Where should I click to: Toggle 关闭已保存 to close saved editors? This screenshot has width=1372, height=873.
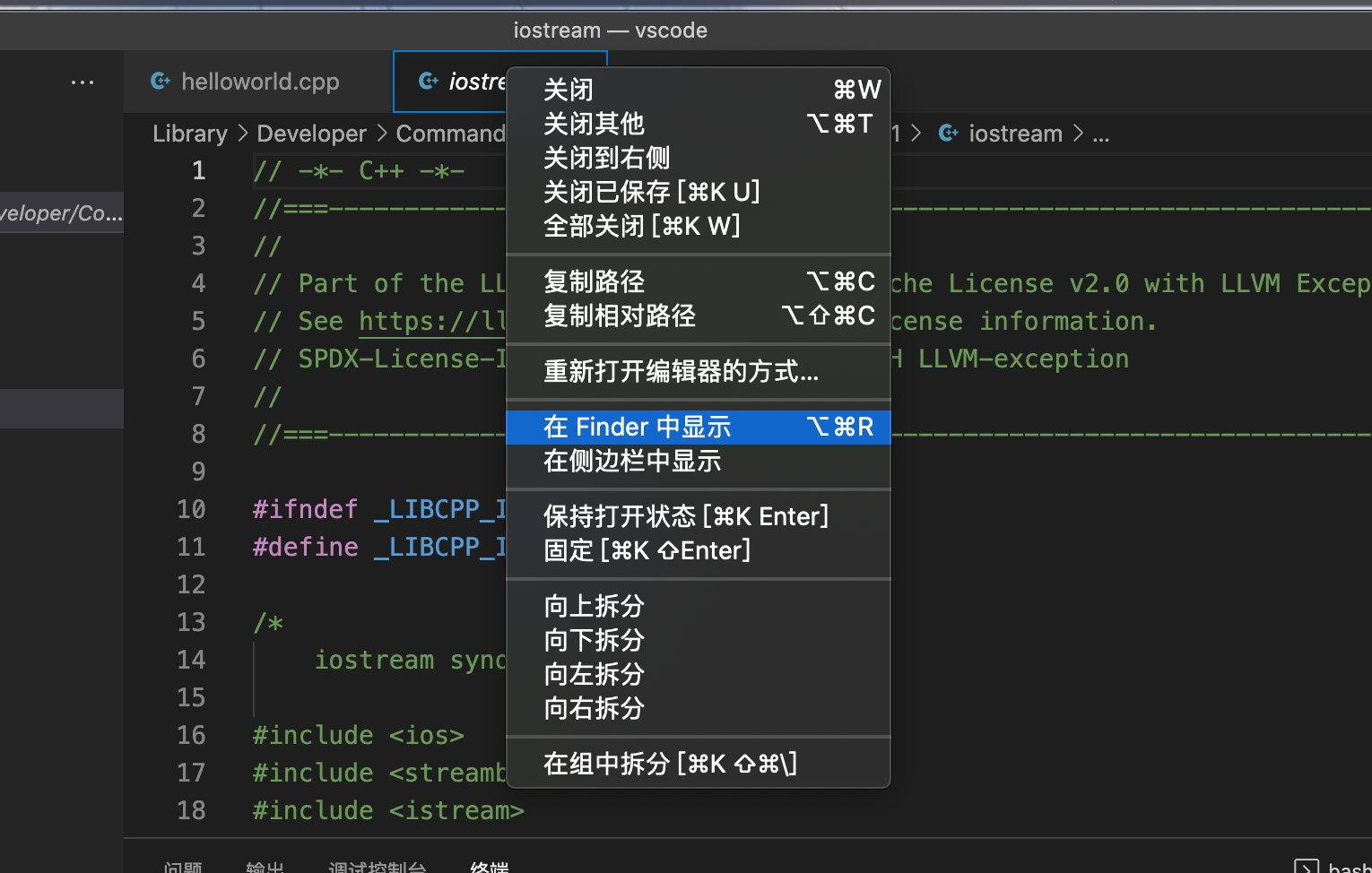(652, 191)
